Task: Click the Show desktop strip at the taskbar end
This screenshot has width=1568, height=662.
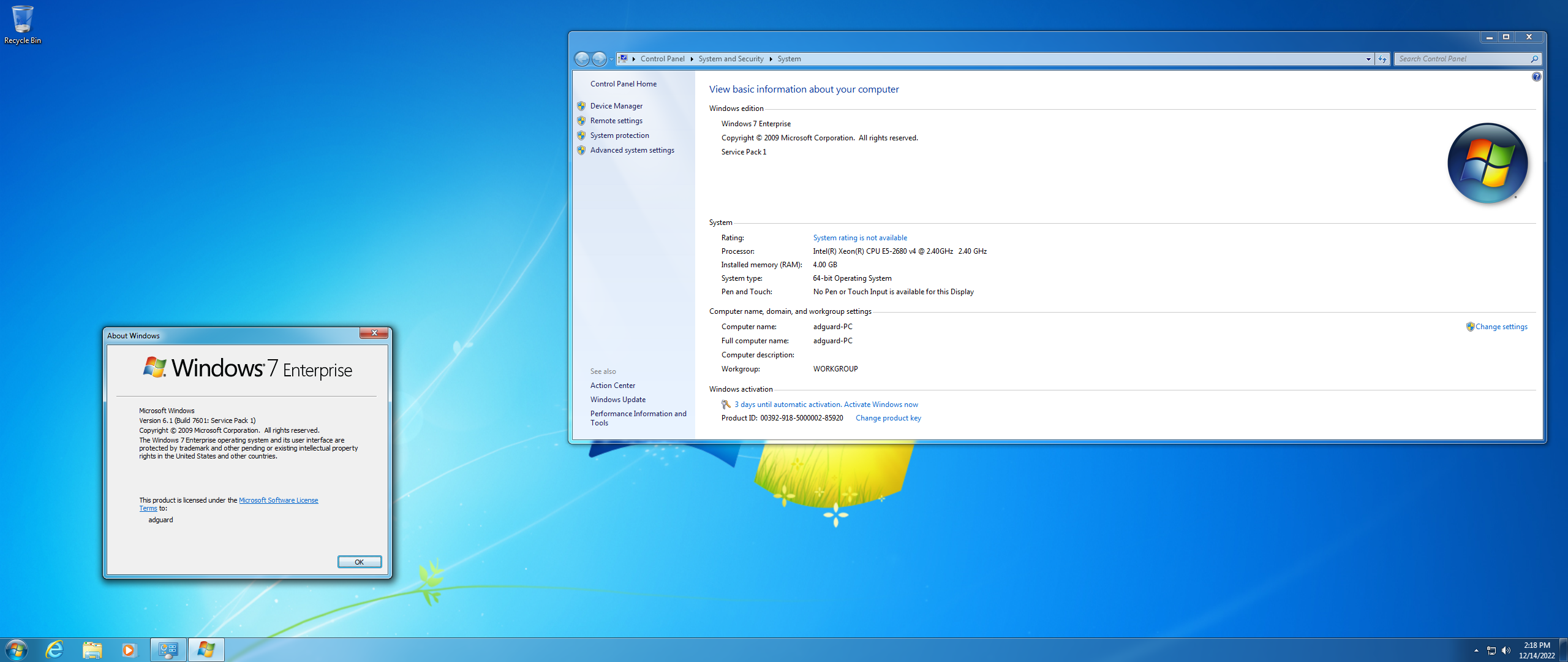Action: [1563, 650]
